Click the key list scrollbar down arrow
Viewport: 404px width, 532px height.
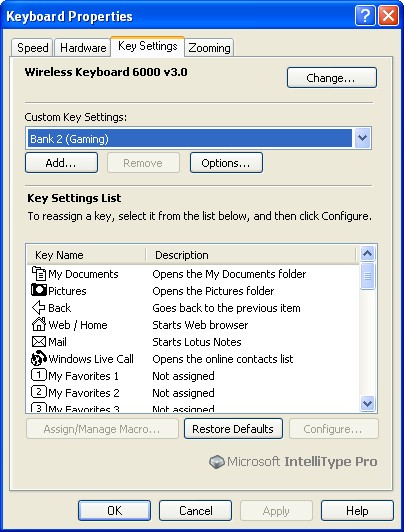(368, 403)
